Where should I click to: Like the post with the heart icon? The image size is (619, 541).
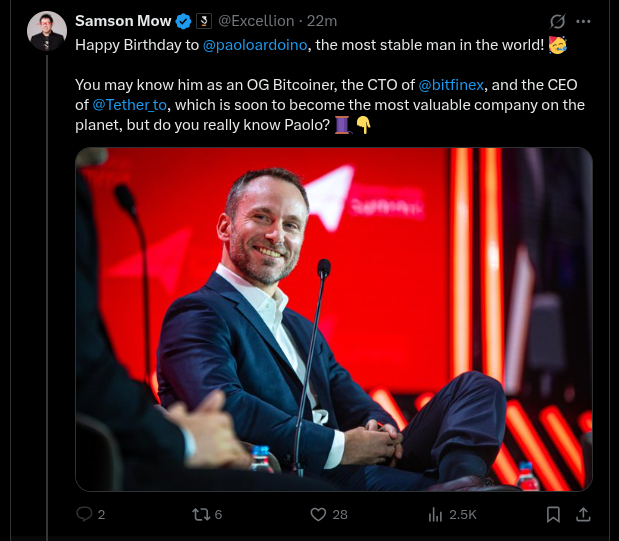(318, 514)
